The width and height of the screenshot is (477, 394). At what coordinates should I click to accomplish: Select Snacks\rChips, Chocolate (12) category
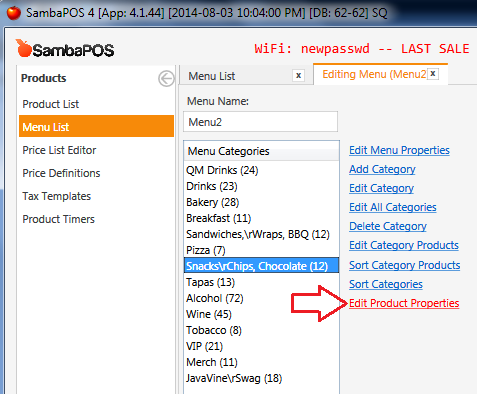pyautogui.click(x=261, y=265)
